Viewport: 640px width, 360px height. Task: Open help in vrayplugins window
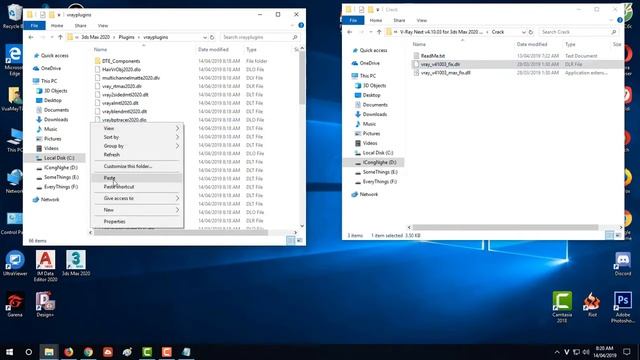pyautogui.click(x=301, y=25)
